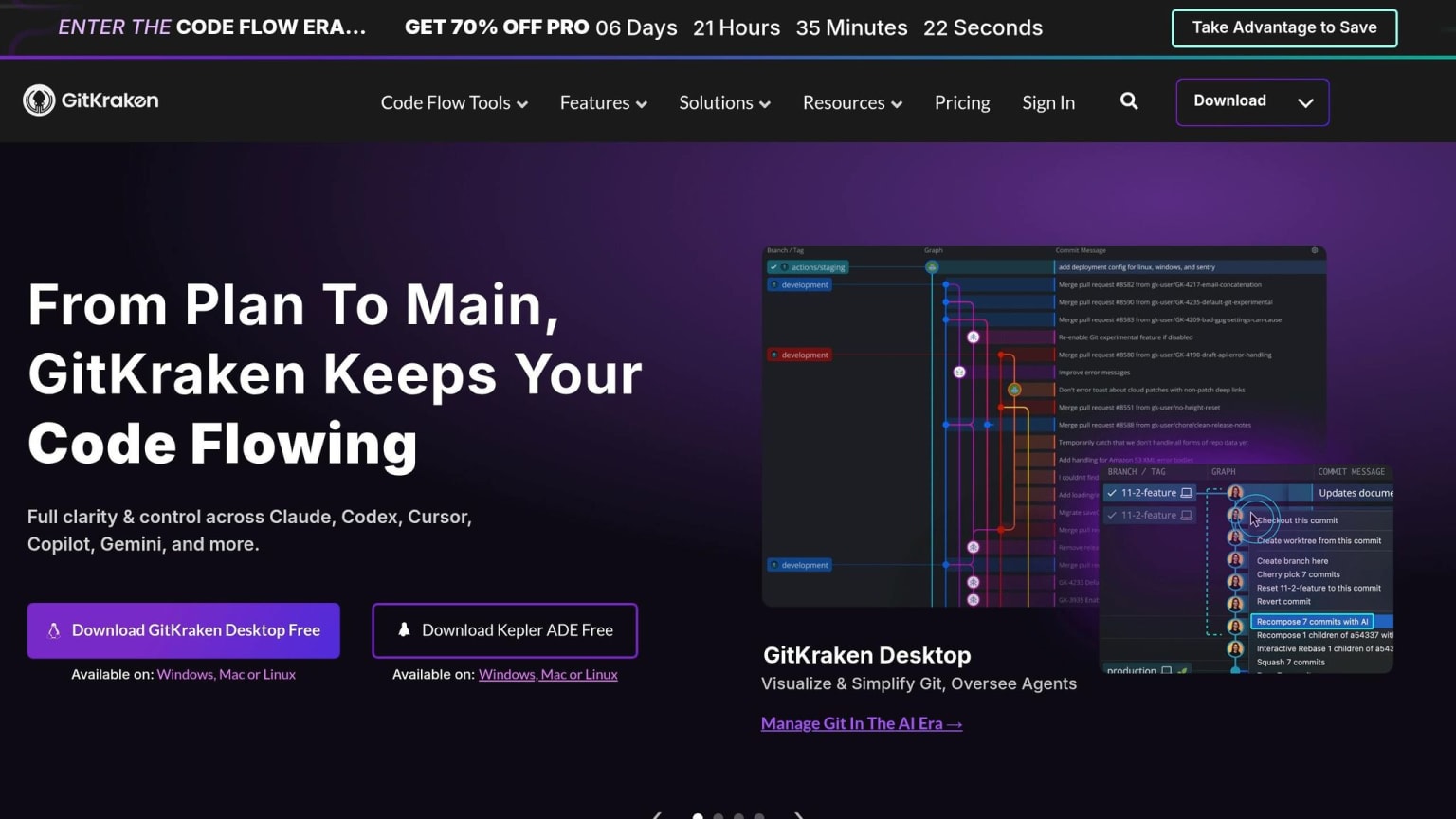Viewport: 1456px width, 819px height.
Task: Expand the Resources navigation dropdown
Action: click(852, 102)
